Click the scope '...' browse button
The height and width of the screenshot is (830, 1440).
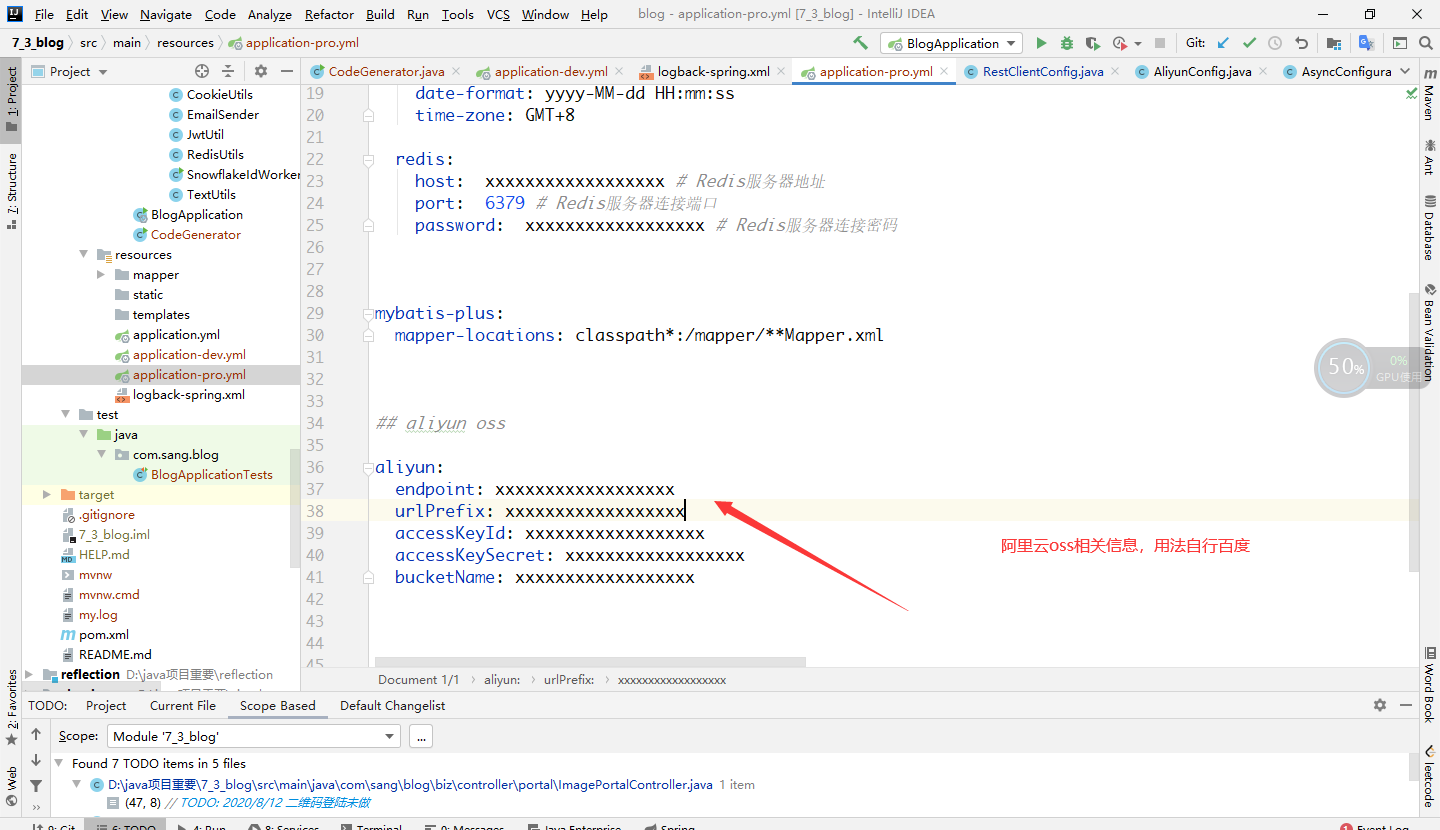[x=420, y=736]
